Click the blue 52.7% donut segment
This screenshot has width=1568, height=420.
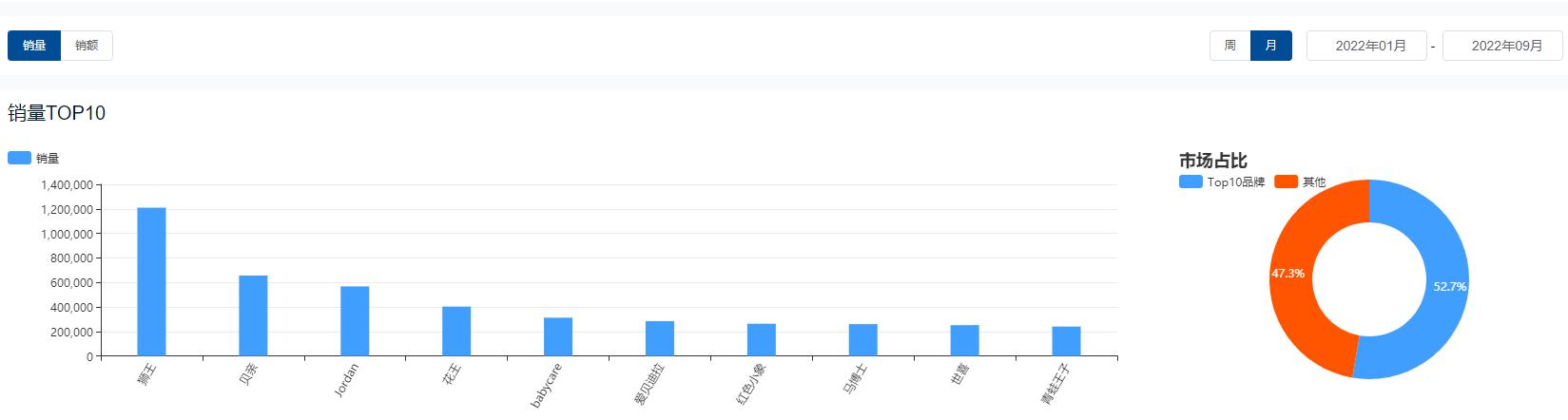[x=1448, y=285]
